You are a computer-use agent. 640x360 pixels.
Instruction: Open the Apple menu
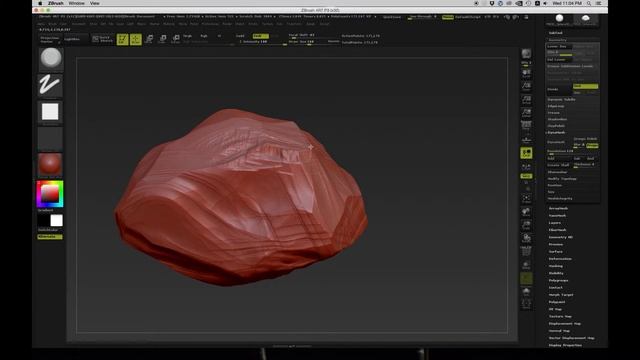tap(40, 3)
